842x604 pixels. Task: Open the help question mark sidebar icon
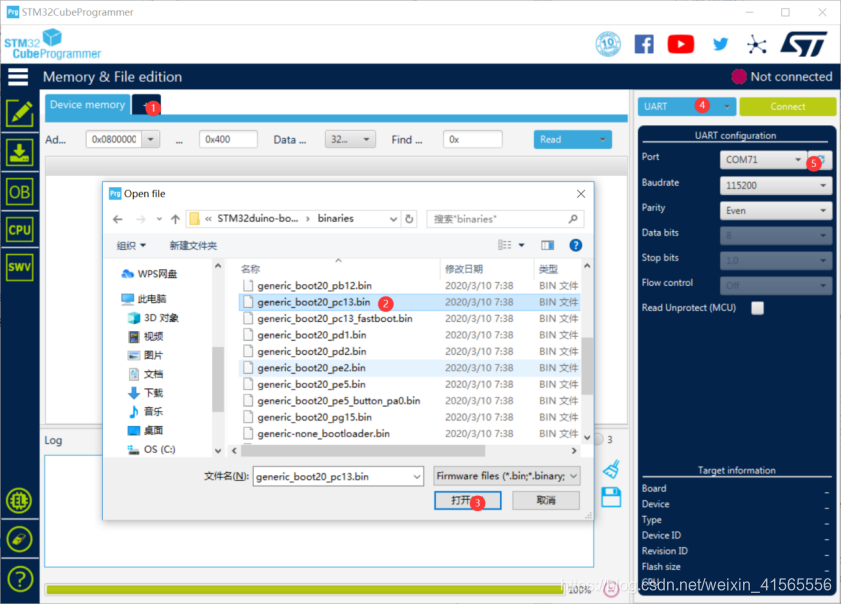(x=20, y=579)
